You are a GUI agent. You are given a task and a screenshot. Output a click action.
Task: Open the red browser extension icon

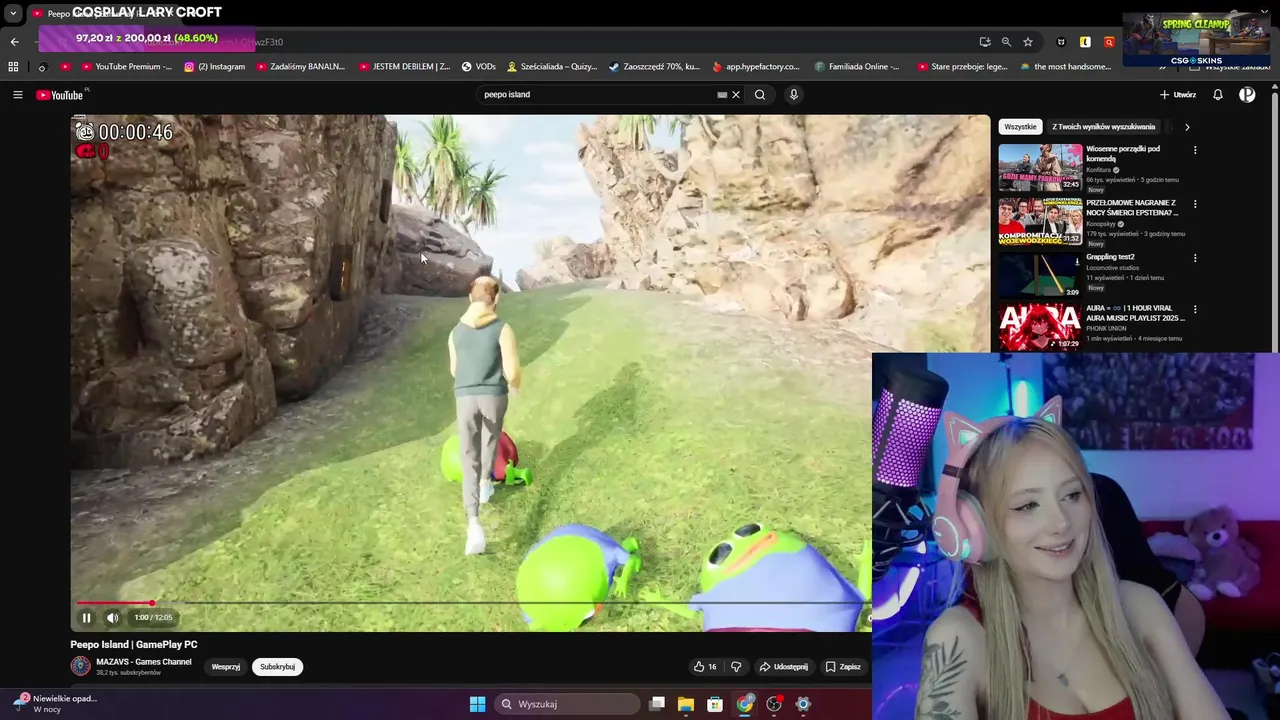1109,42
